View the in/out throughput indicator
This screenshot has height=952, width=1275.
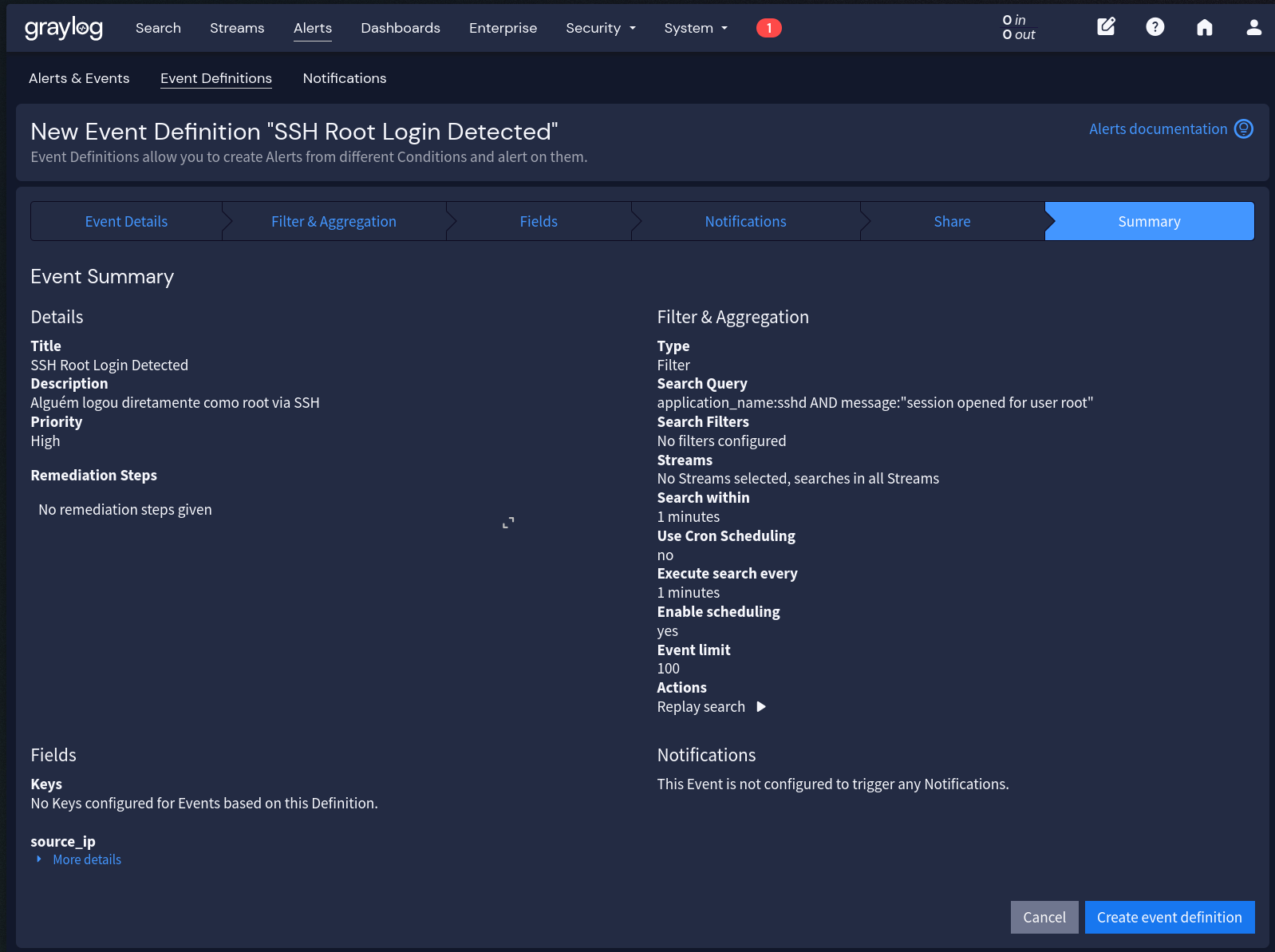[x=1018, y=28]
